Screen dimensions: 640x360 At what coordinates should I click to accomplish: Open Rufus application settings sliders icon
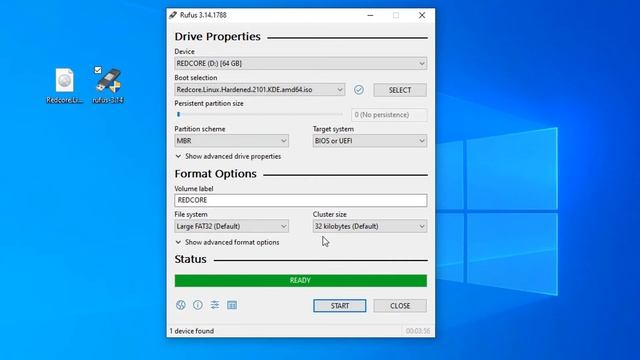(215, 305)
